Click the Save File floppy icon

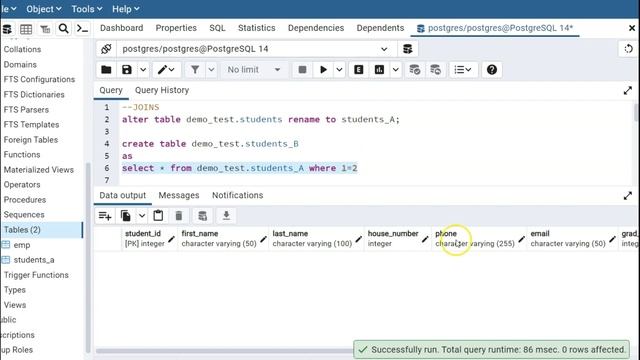tap(127, 70)
